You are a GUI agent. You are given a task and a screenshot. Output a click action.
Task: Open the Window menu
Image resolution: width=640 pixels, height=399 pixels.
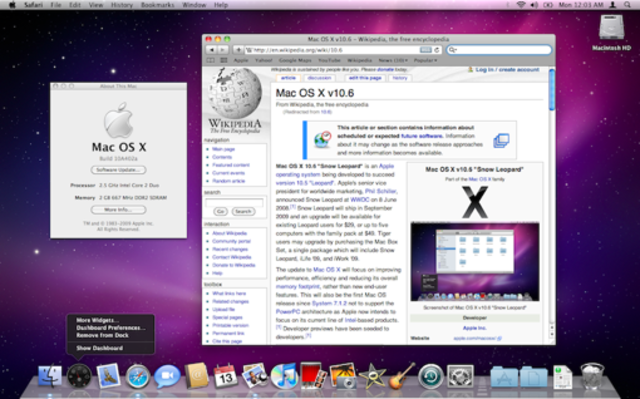click(194, 5)
